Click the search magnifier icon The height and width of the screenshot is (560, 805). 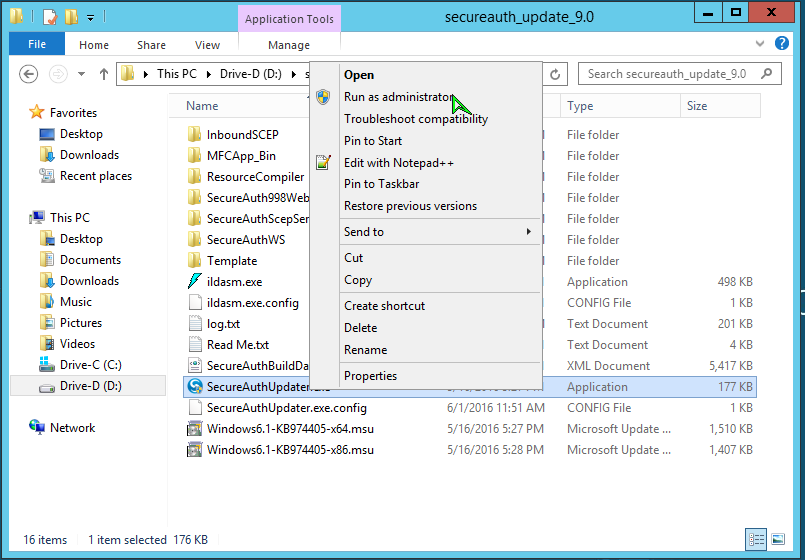[766, 74]
